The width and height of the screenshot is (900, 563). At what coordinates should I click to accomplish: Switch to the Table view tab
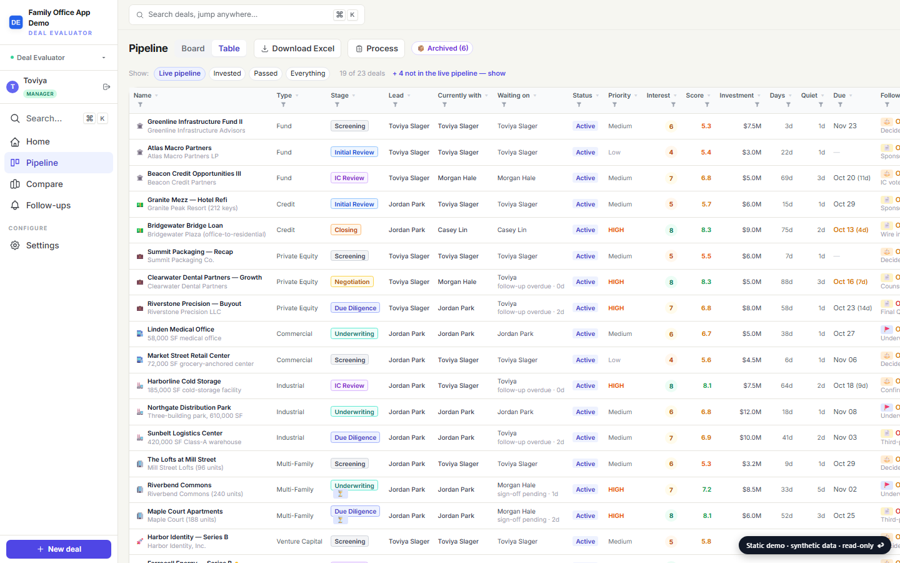[229, 48]
